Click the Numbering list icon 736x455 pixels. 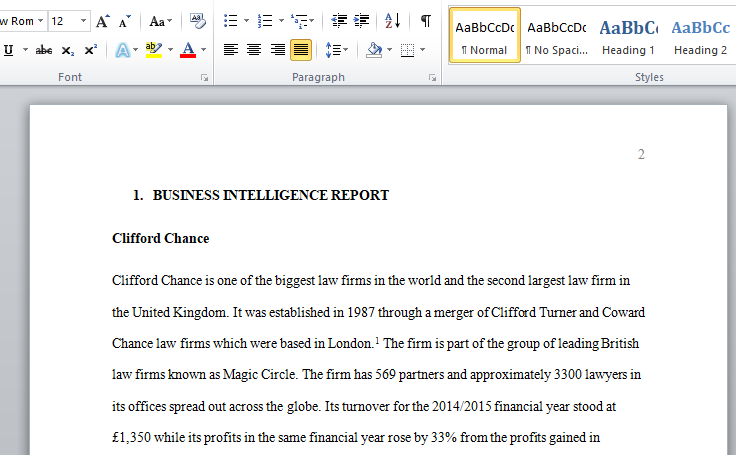pyautogui.click(x=265, y=21)
